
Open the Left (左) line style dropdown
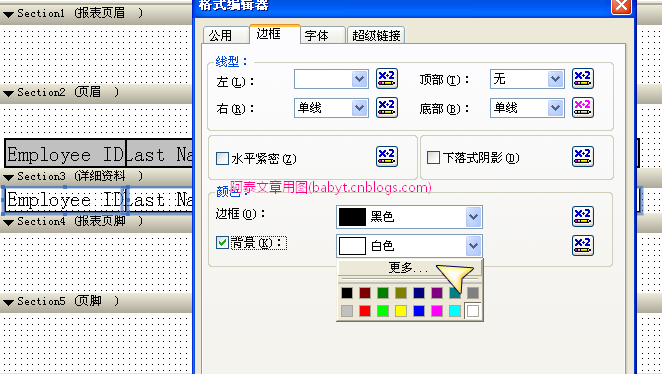[x=359, y=79]
